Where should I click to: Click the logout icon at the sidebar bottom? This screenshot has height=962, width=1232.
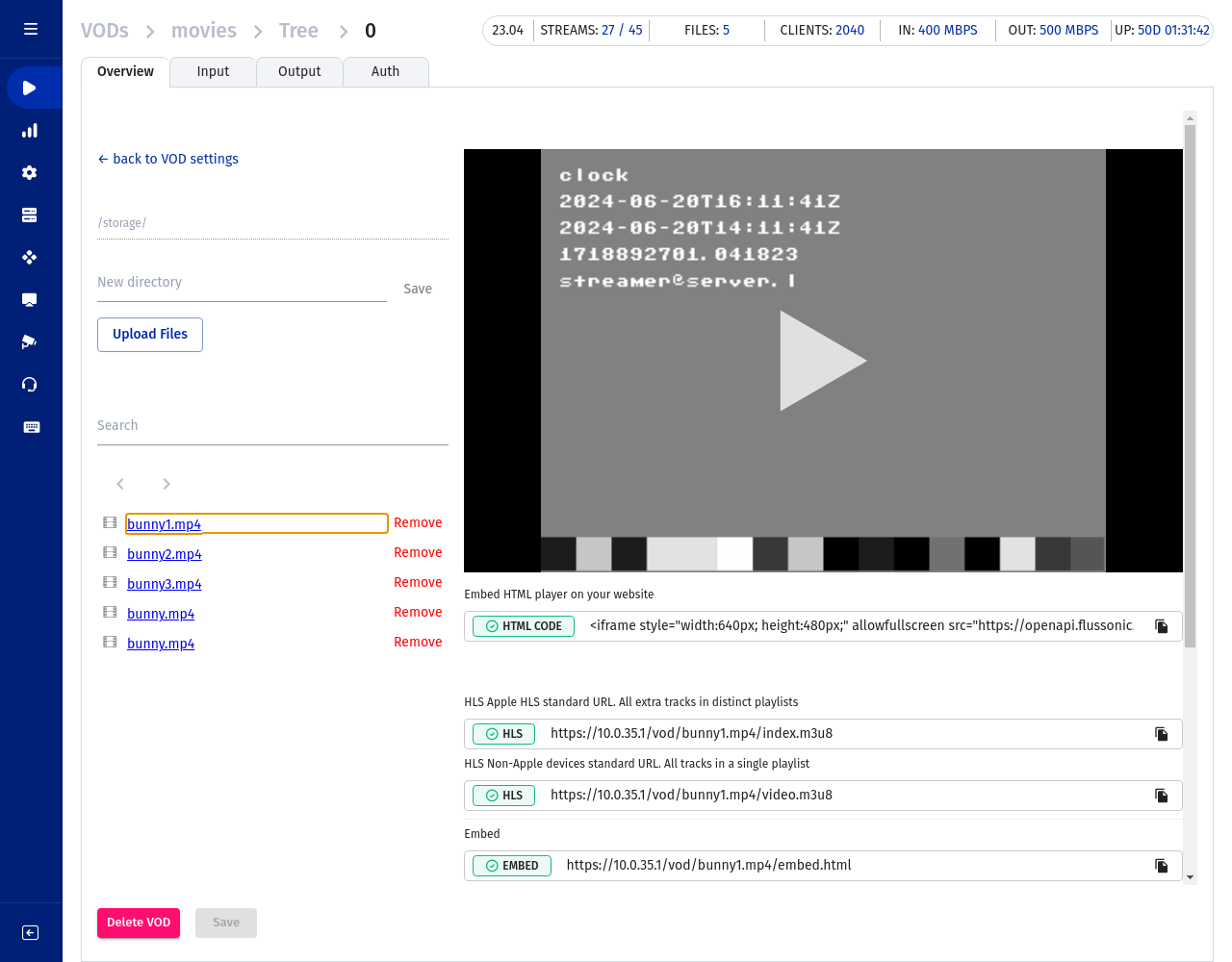(31, 932)
